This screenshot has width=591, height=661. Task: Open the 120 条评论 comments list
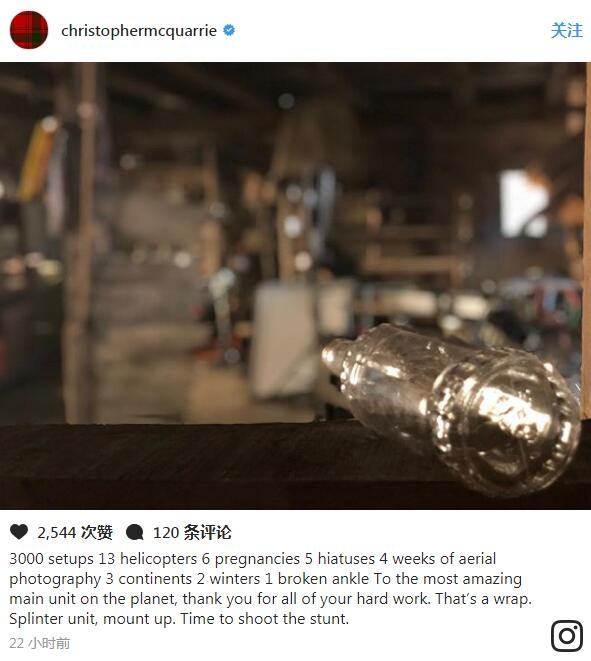click(x=192, y=532)
